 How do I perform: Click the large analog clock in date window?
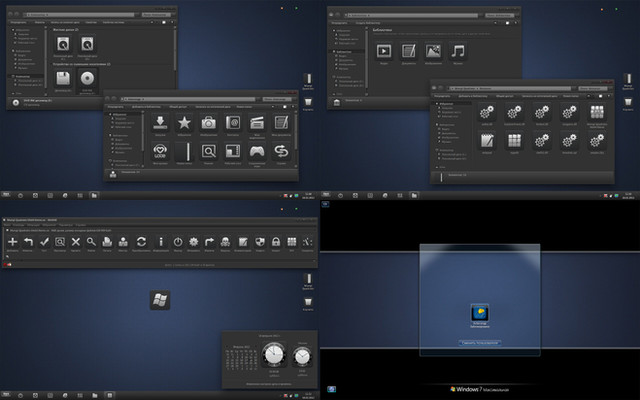[x=273, y=354]
